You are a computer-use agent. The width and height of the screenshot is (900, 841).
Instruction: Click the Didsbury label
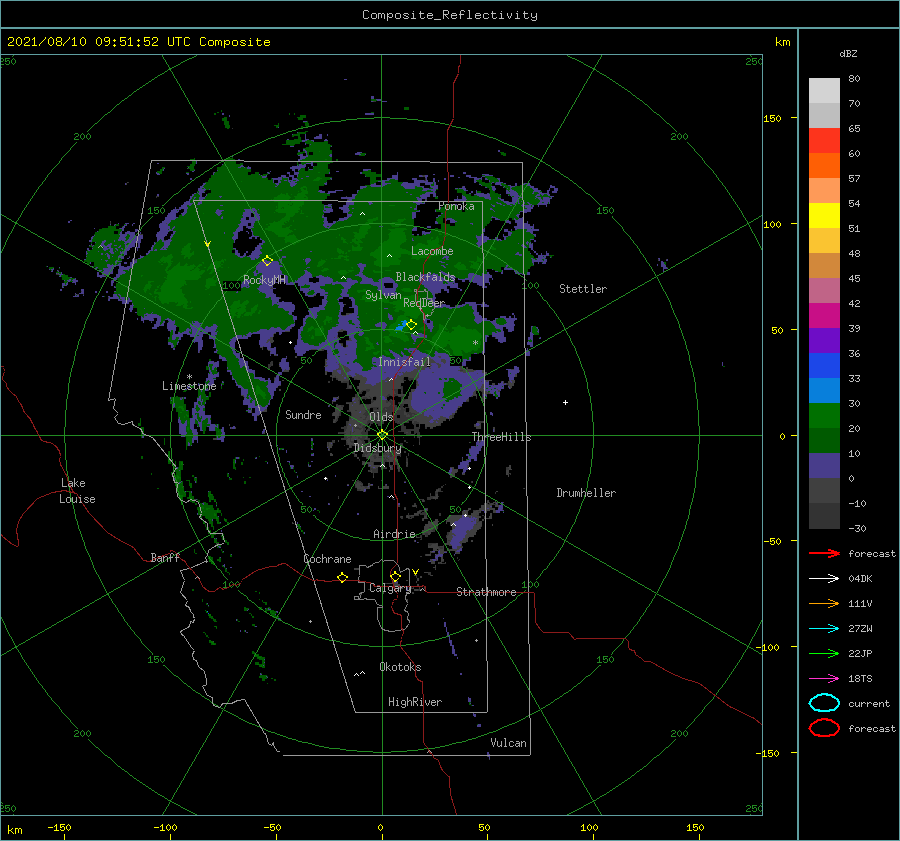[x=378, y=448]
